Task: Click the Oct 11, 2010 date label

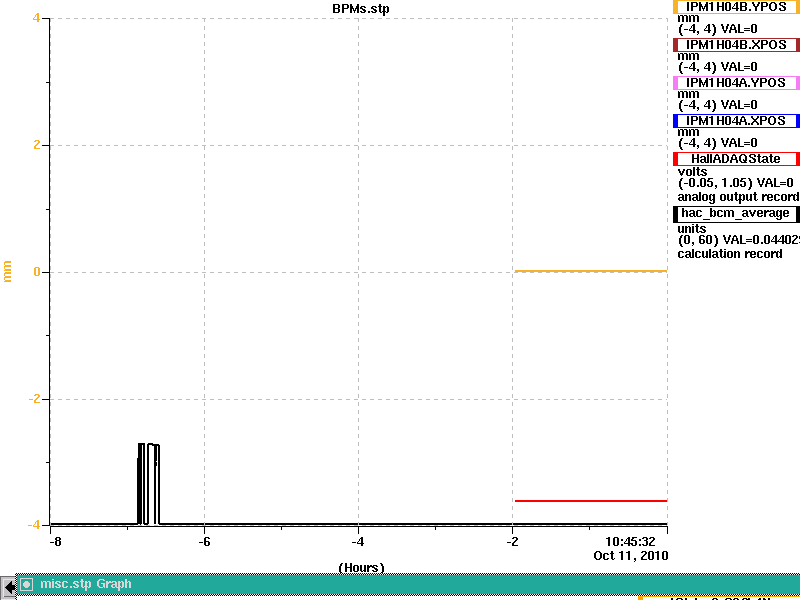Action: pyautogui.click(x=631, y=556)
